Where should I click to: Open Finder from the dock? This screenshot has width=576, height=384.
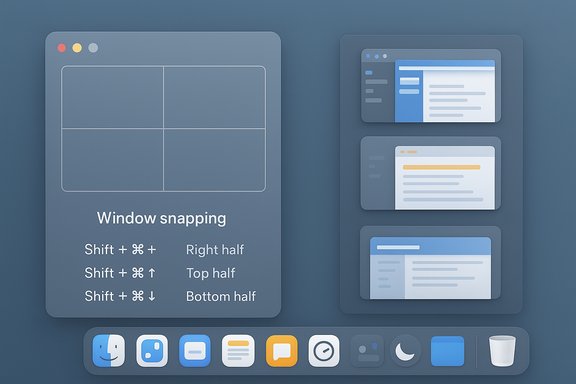tap(109, 351)
